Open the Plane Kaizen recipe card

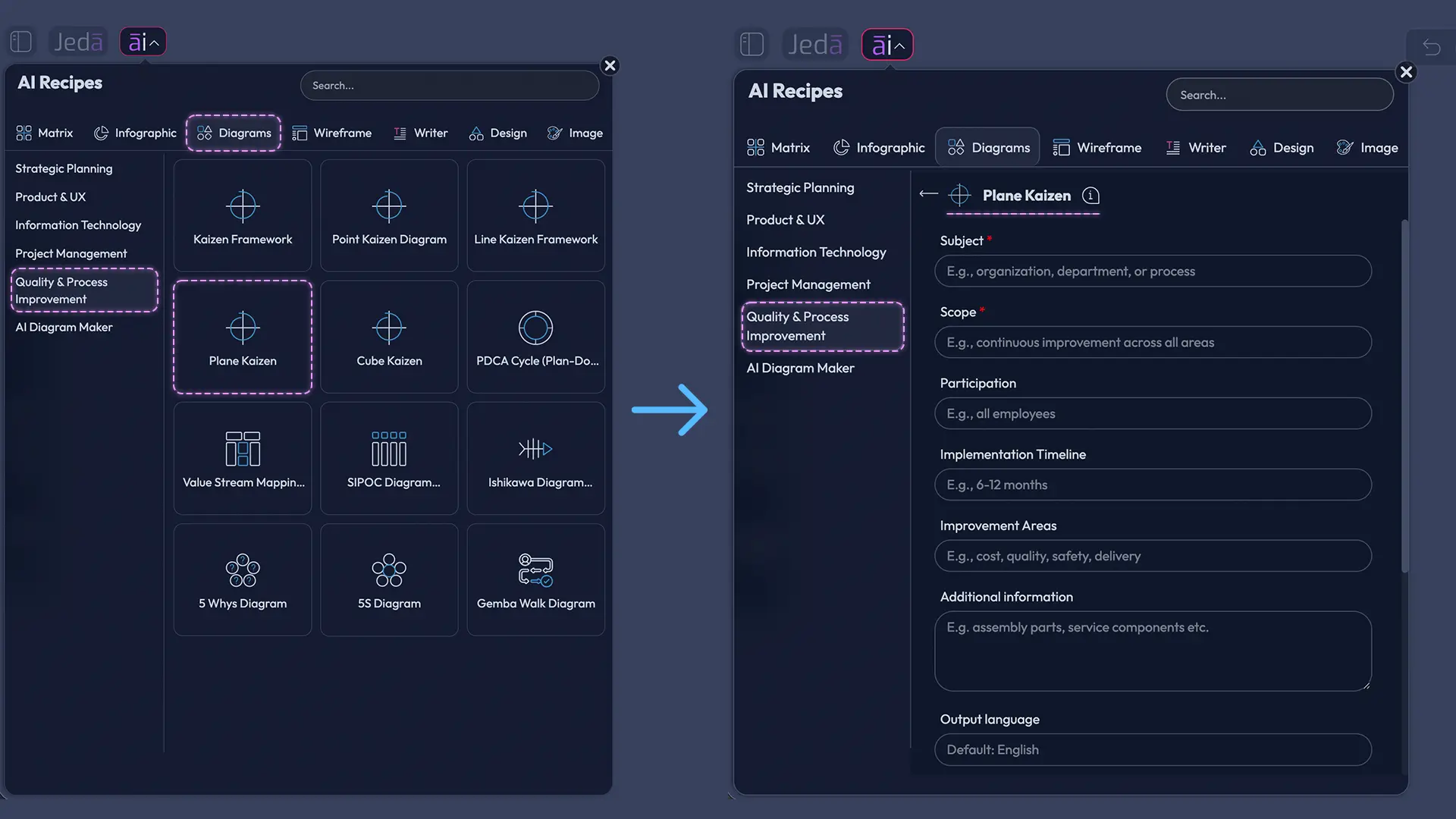tap(243, 337)
